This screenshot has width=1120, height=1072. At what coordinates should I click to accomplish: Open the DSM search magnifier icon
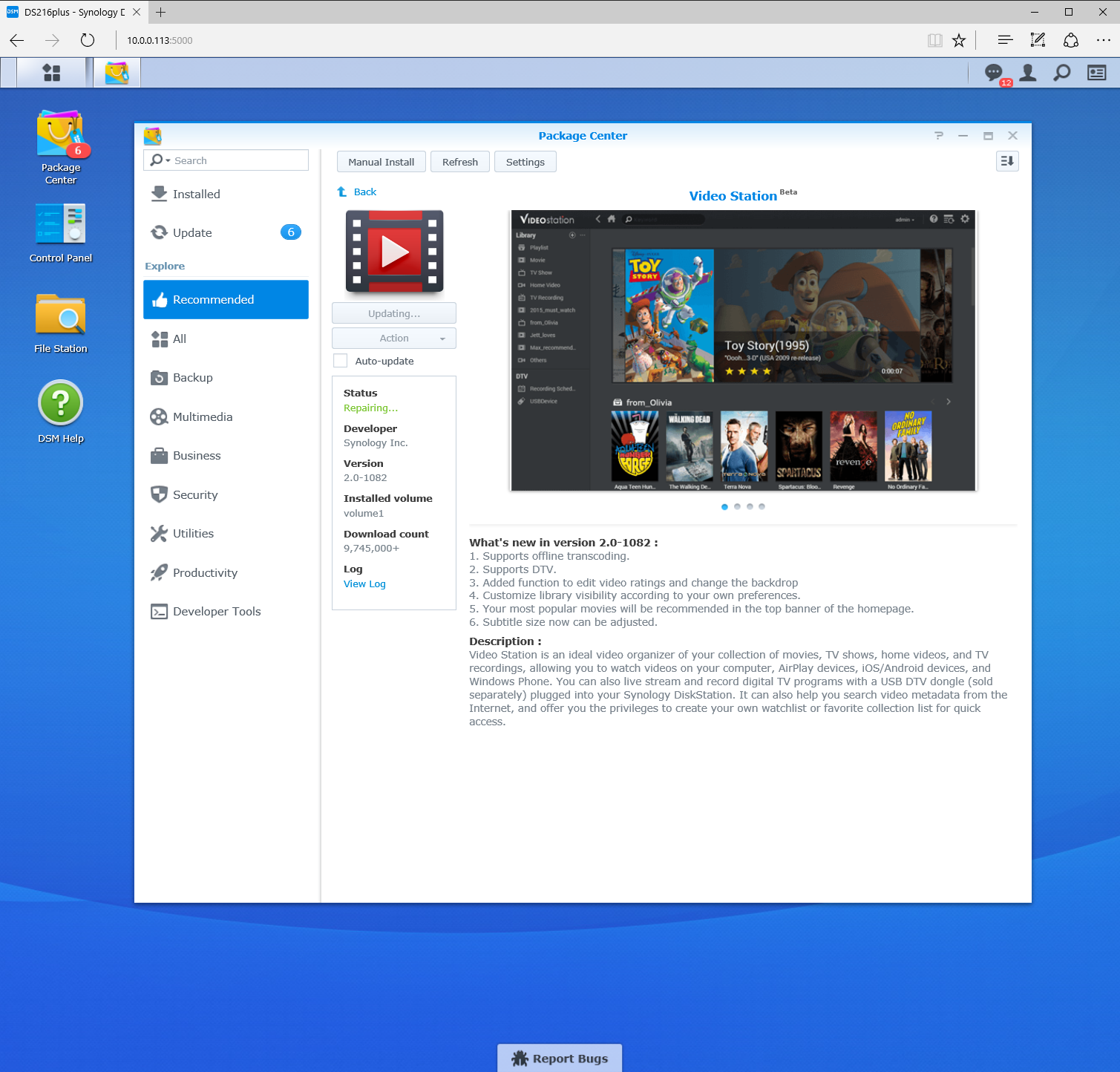[1062, 72]
